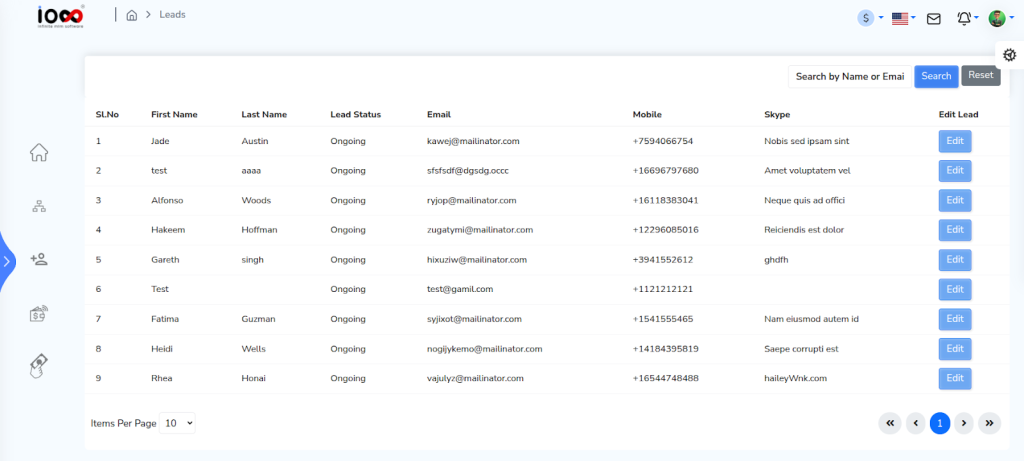Click the breadcrumb home icon

(131, 15)
